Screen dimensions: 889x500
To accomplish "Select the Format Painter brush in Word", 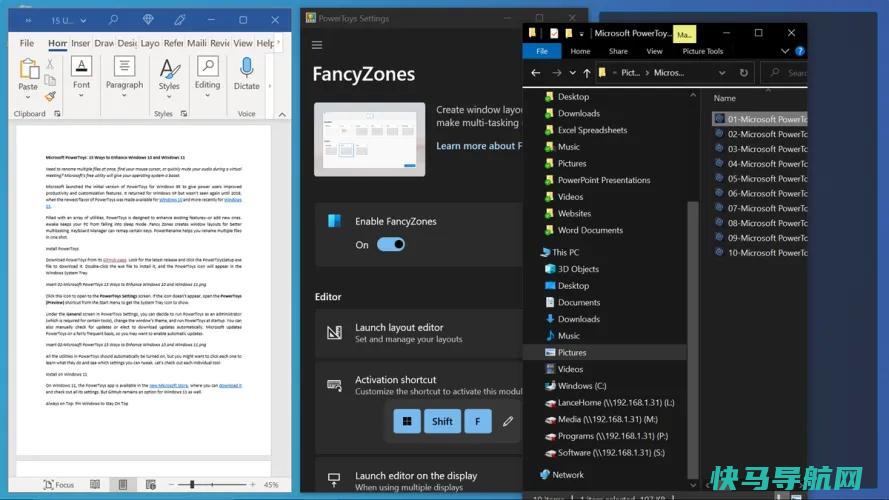I will click(50, 96).
